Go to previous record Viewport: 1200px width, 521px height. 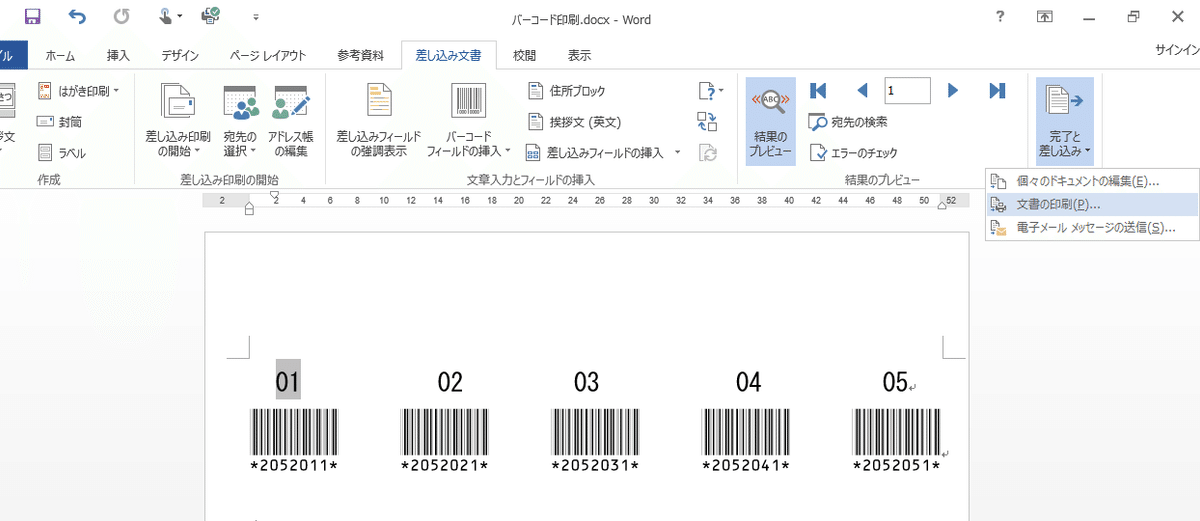862,91
